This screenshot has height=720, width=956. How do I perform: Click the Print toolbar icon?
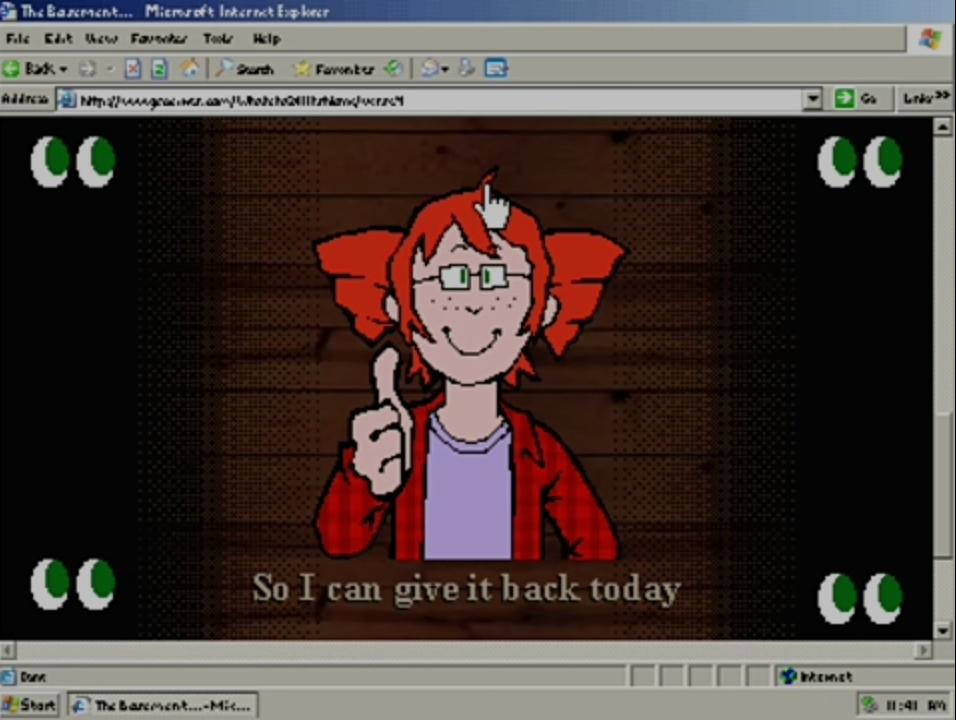pyautogui.click(x=467, y=69)
